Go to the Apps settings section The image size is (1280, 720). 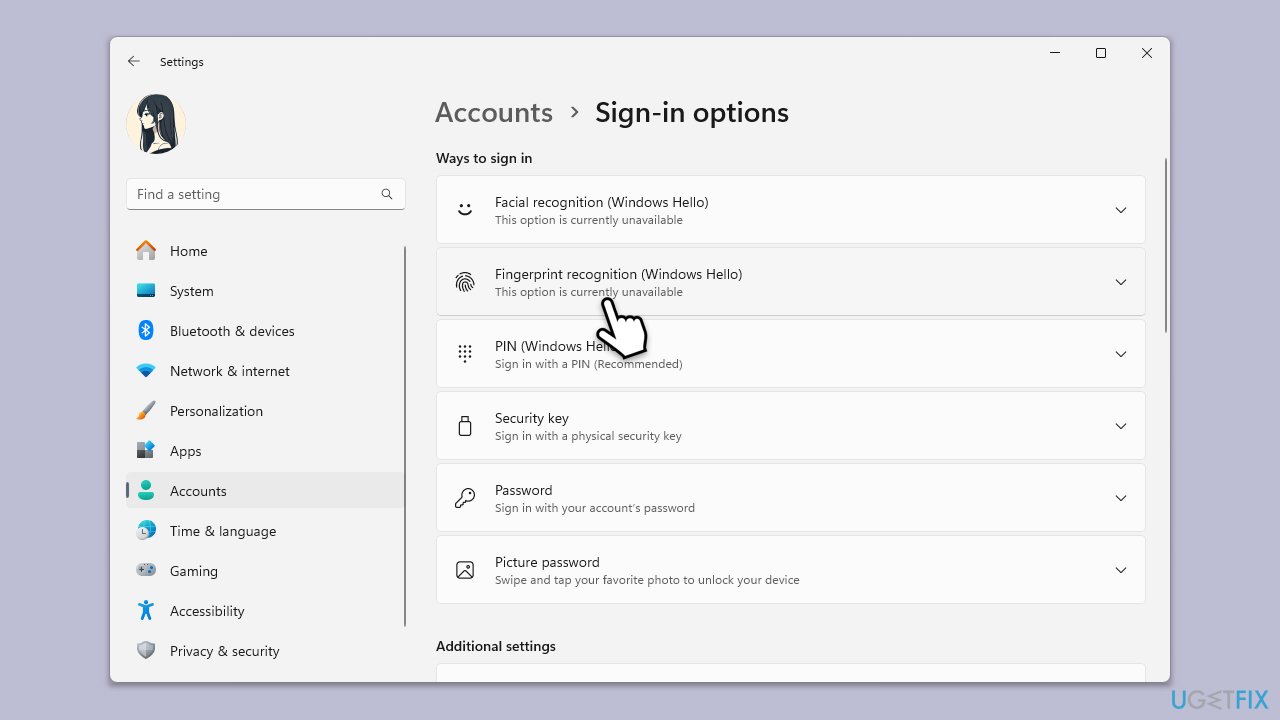coord(185,451)
